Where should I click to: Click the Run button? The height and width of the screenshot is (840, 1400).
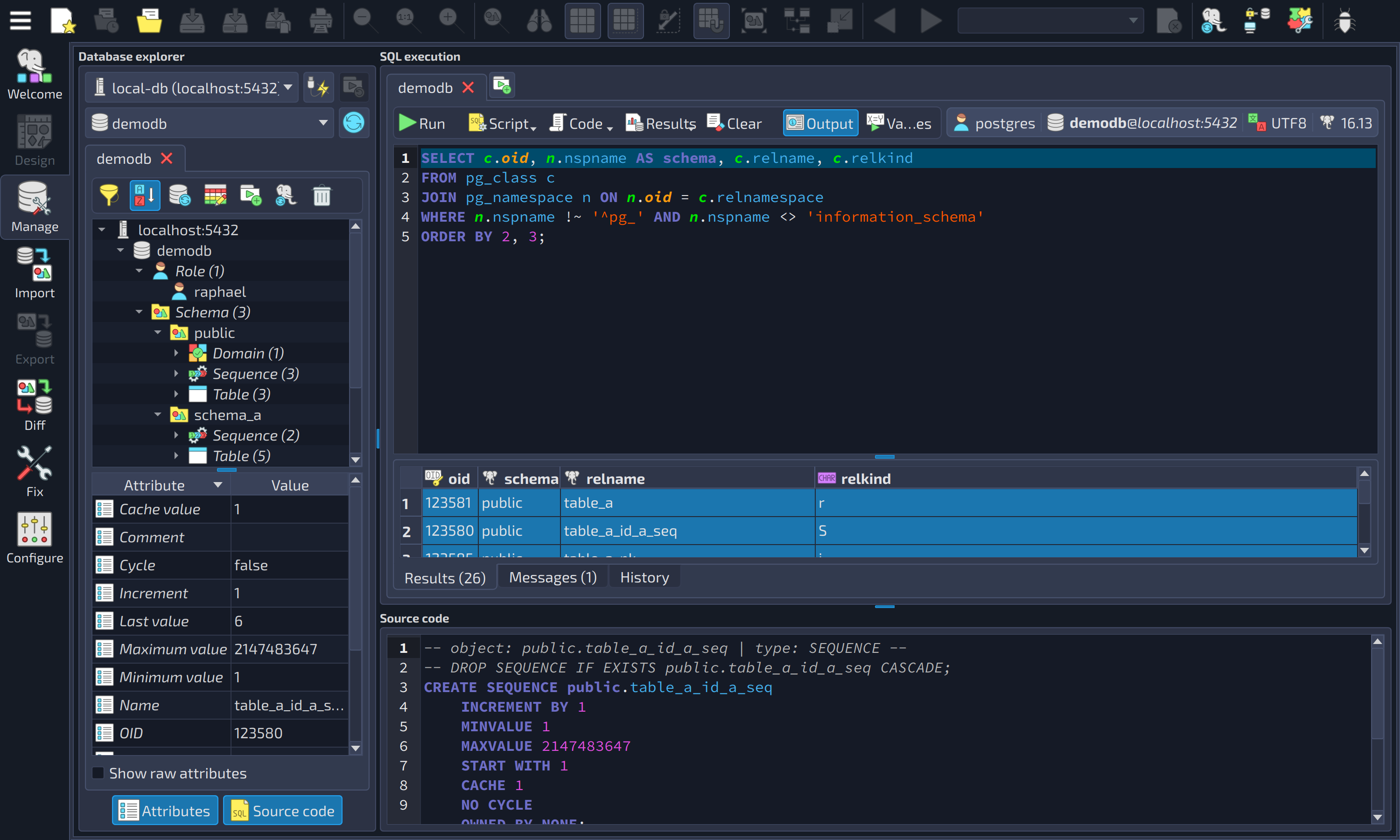tap(422, 123)
